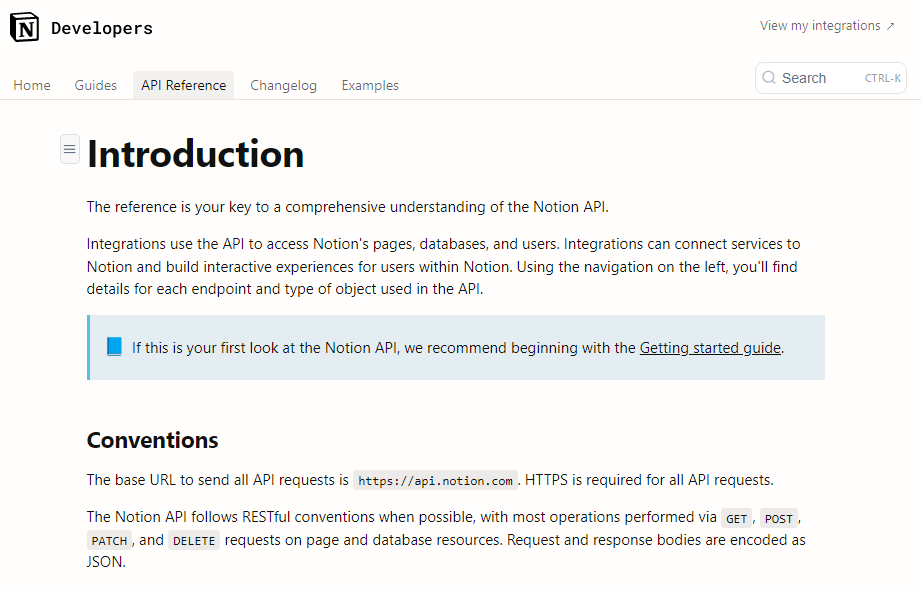
Task: Open the Home tab
Action: (32, 85)
